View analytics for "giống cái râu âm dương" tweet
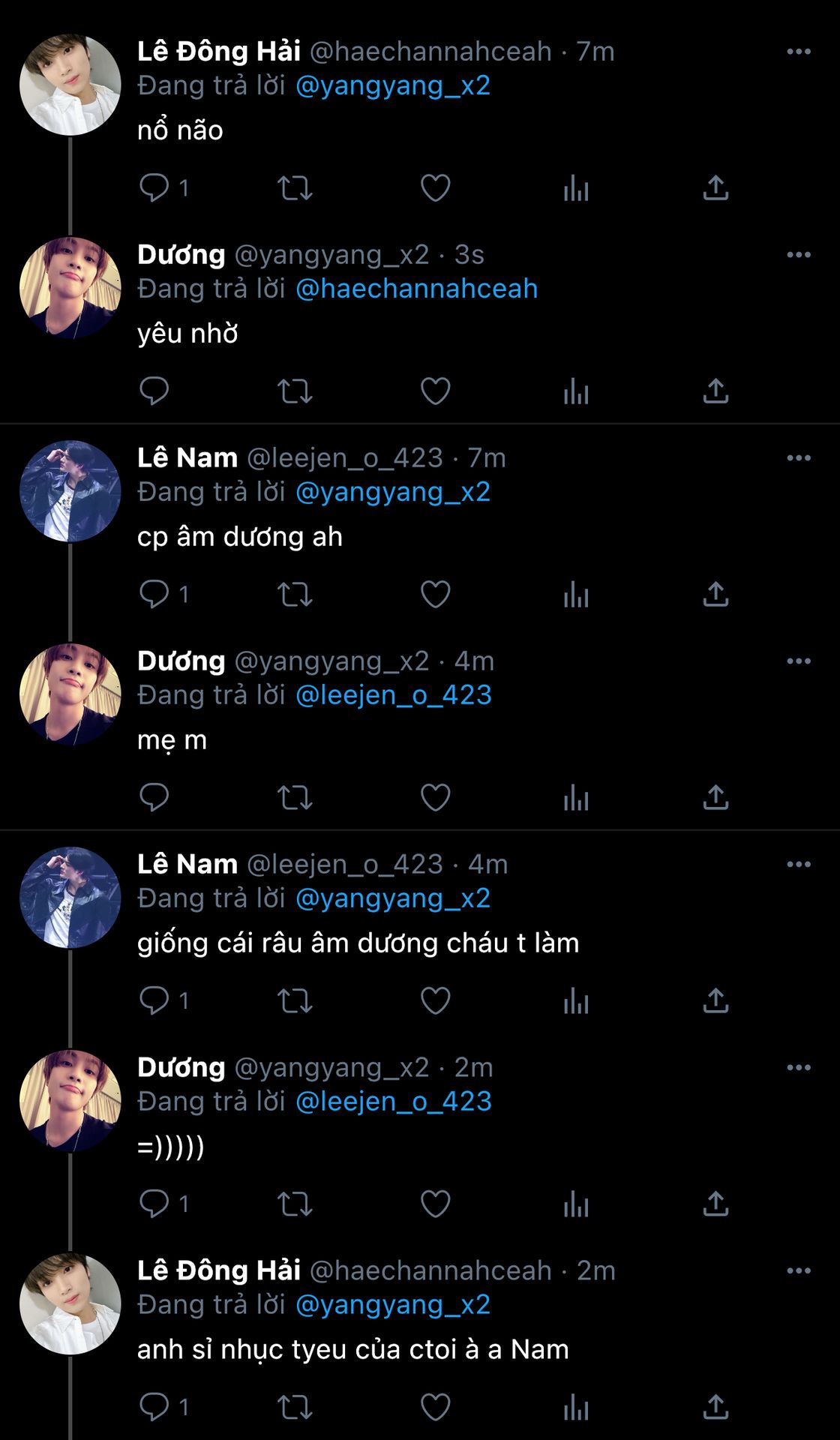This screenshot has height=1440, width=840. coord(576,1000)
